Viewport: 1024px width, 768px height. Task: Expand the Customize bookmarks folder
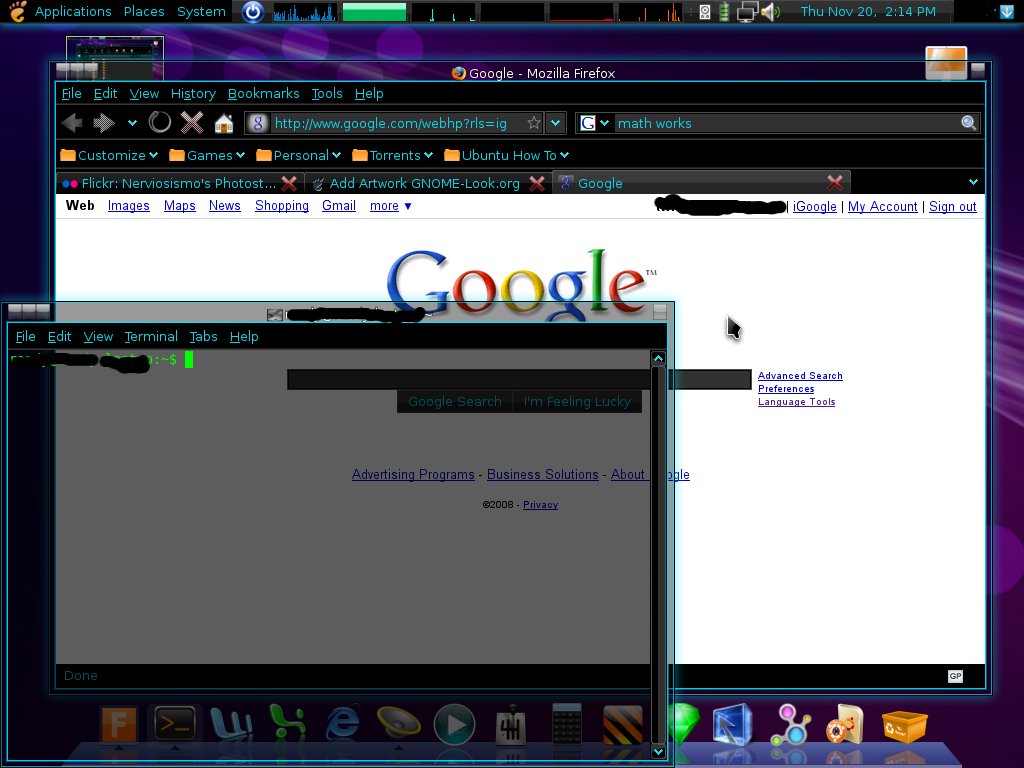tap(109, 155)
